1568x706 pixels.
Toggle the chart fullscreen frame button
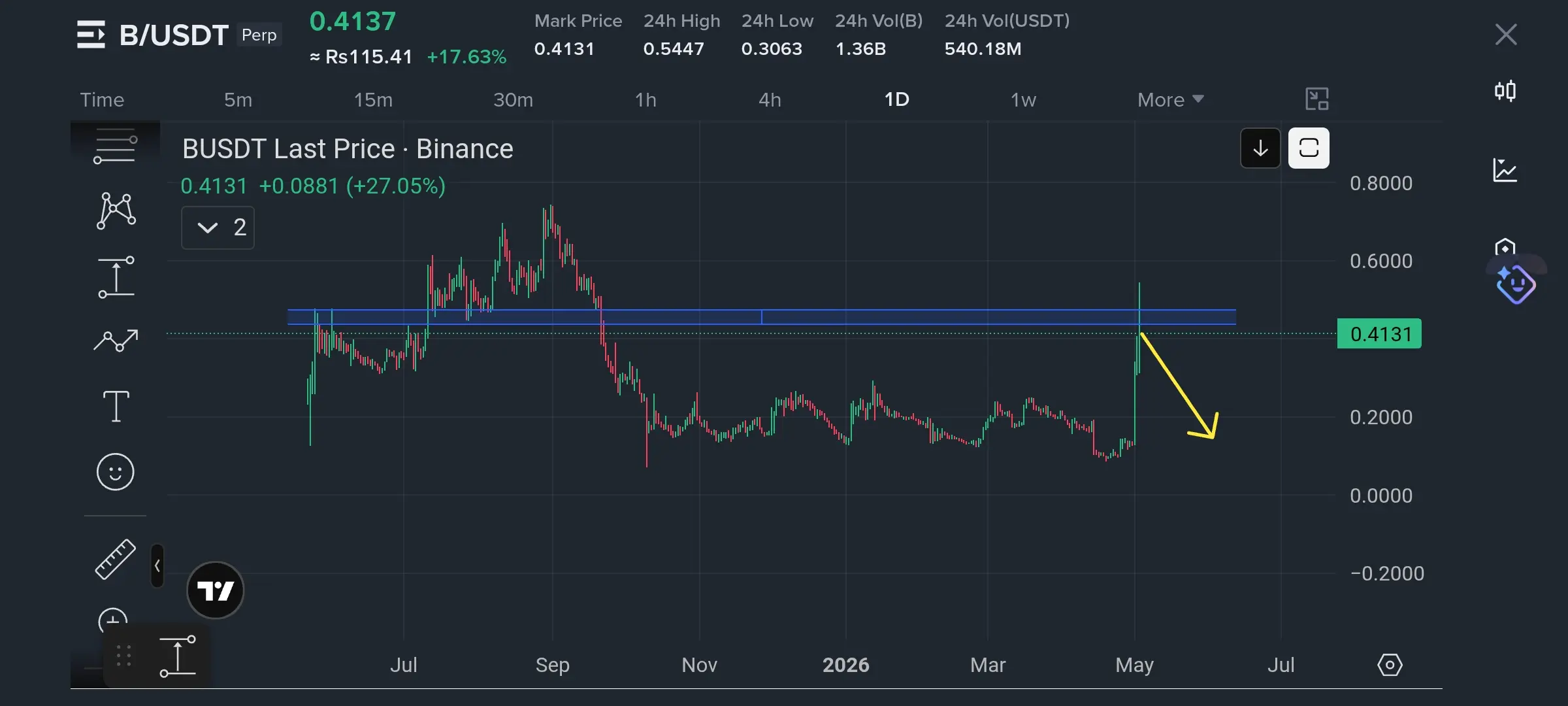tap(1309, 148)
